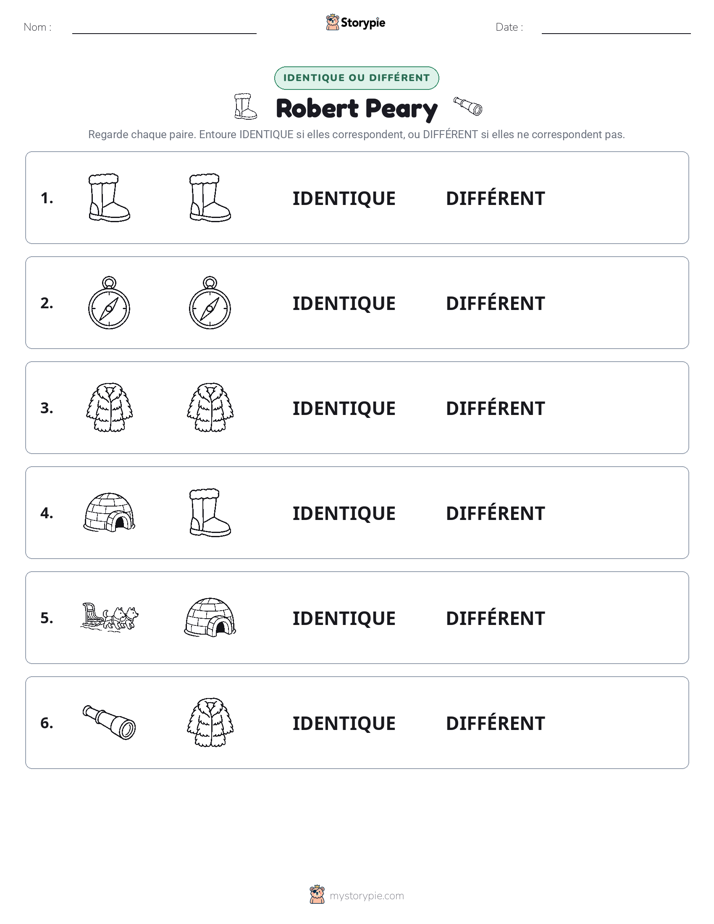714x924 pixels.
Task: Click the igloo image in row 4
Action: click(109, 513)
